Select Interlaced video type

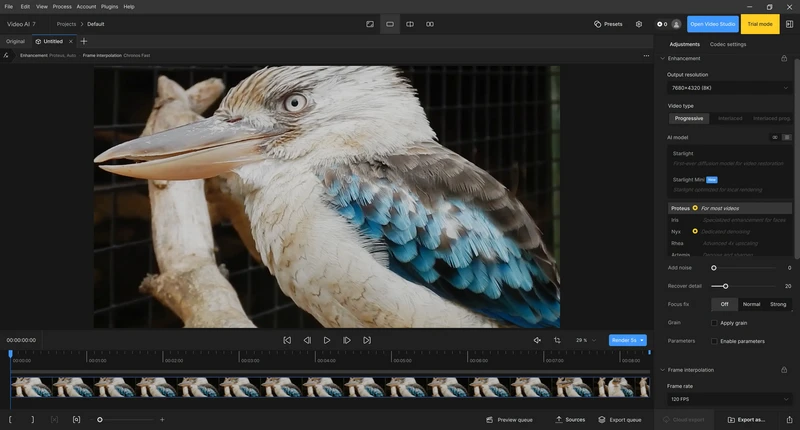[x=730, y=118]
